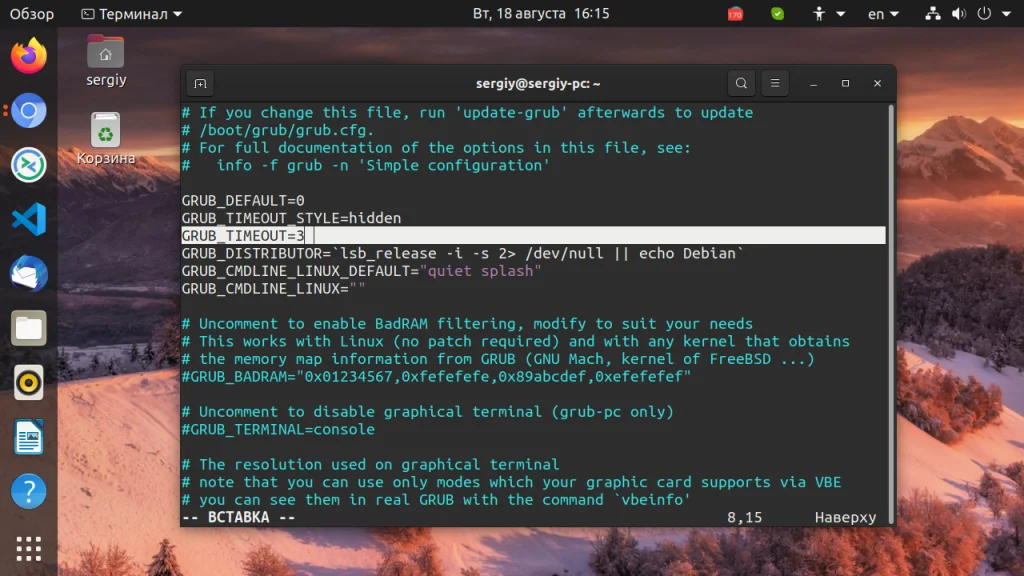This screenshot has width=1024, height=576.
Task: Maximize the terminal window
Action: pos(846,84)
